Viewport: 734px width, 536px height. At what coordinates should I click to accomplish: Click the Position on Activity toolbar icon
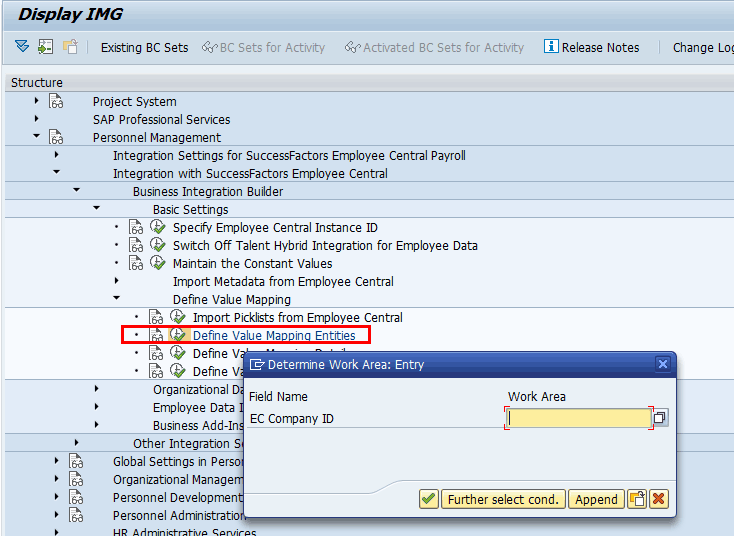coord(46,47)
